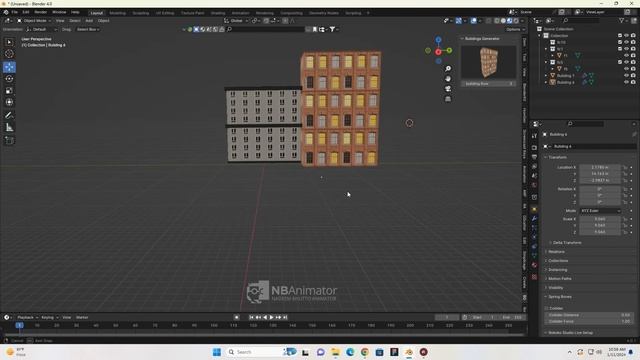The width and height of the screenshot is (640, 360).
Task: Expand the Motion Paths panel
Action: [x=559, y=279]
